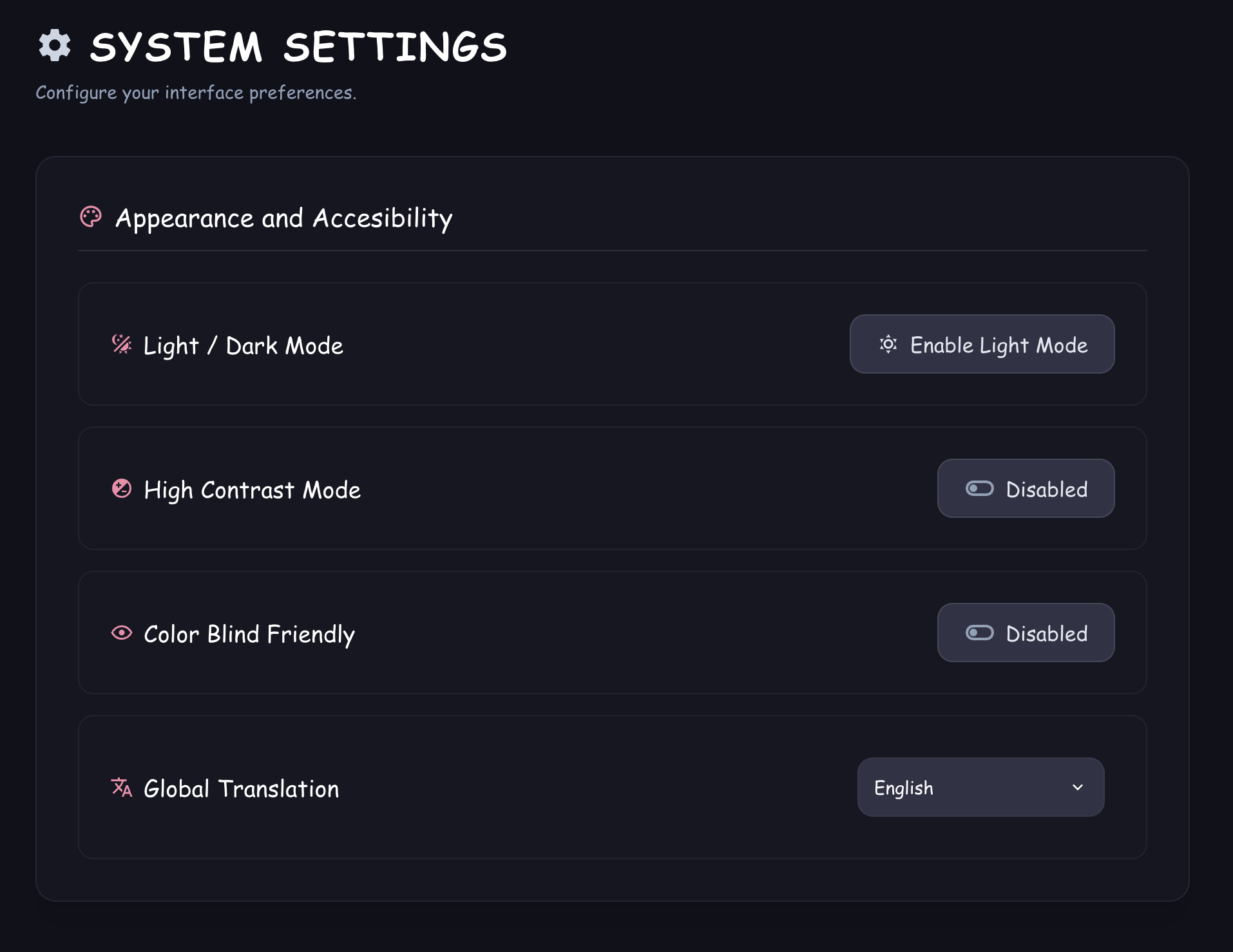Click the switch icon in High Contrast button

pyautogui.click(x=979, y=489)
